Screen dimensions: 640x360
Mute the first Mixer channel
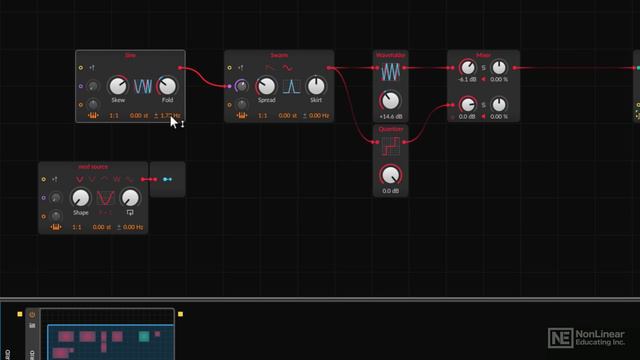[484, 79]
